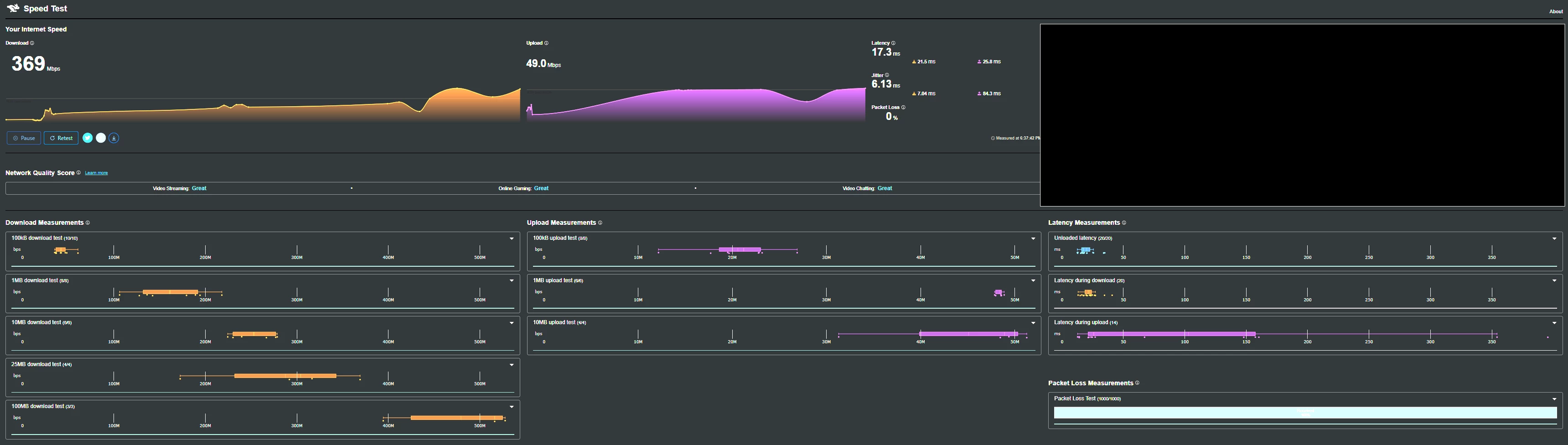Click the Speed Test rabbit logo
Viewport: 1568px width, 445px height.
(x=13, y=9)
